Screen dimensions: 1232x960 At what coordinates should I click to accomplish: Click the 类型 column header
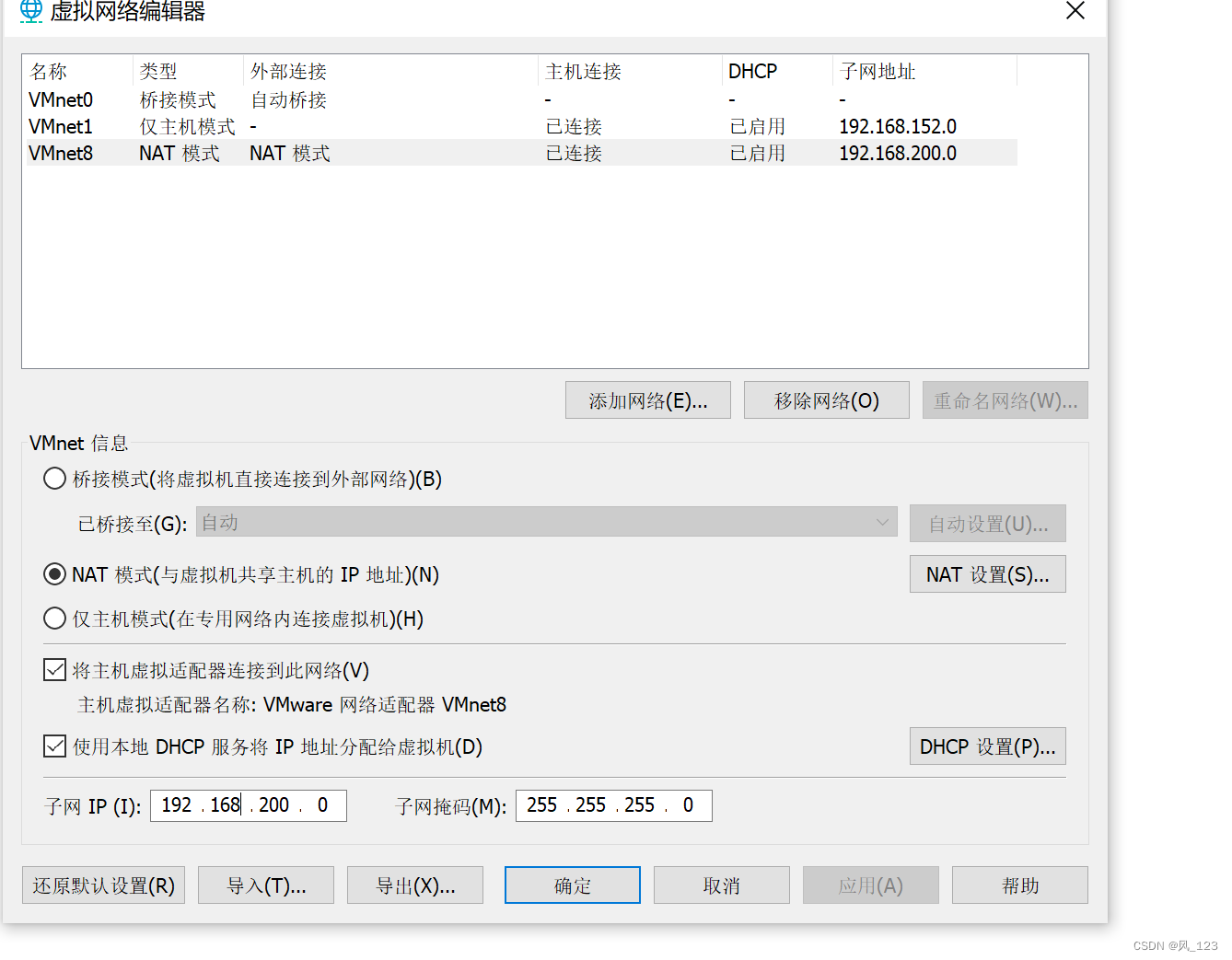[189, 71]
